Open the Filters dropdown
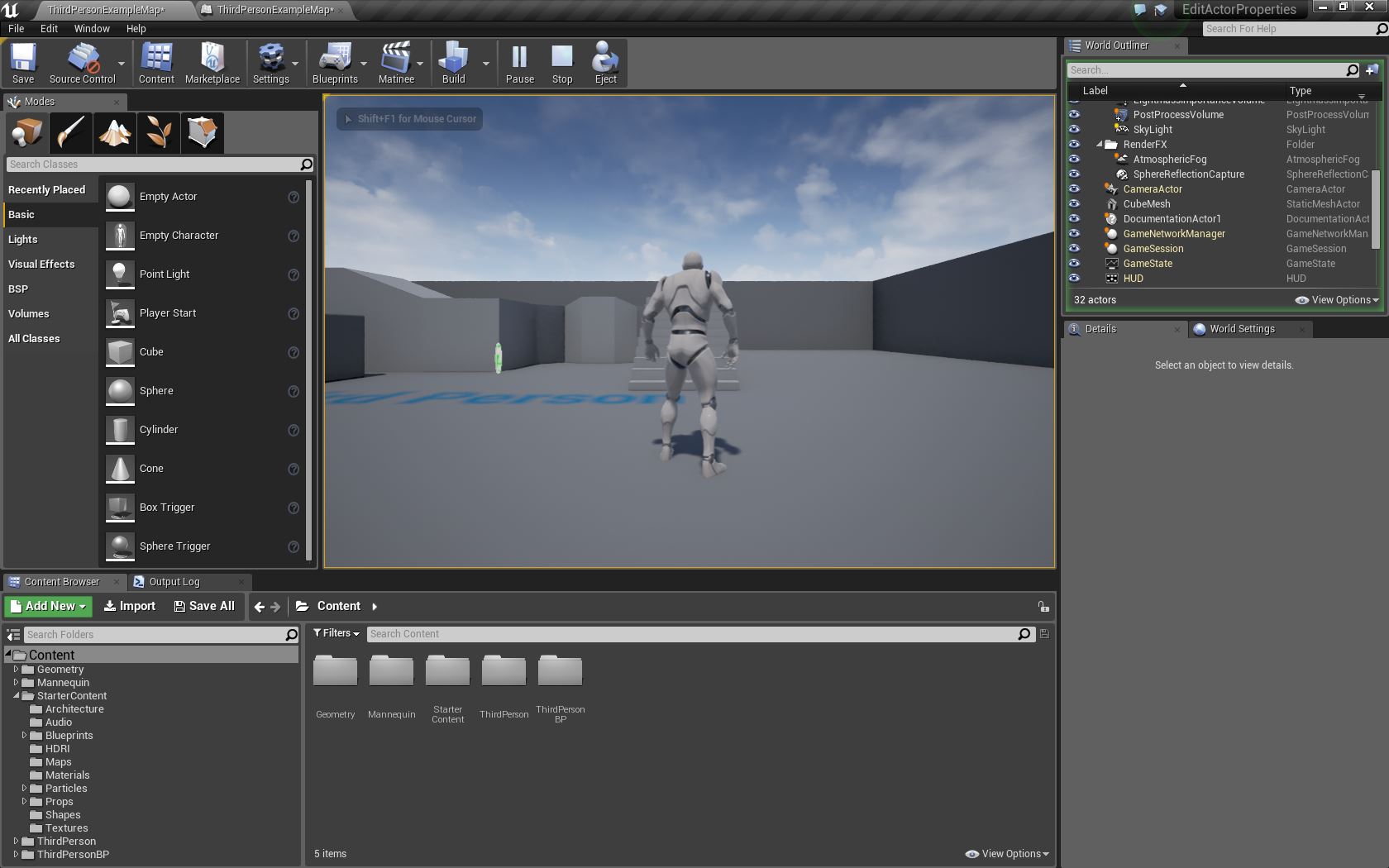The width and height of the screenshot is (1389, 868). [x=336, y=633]
